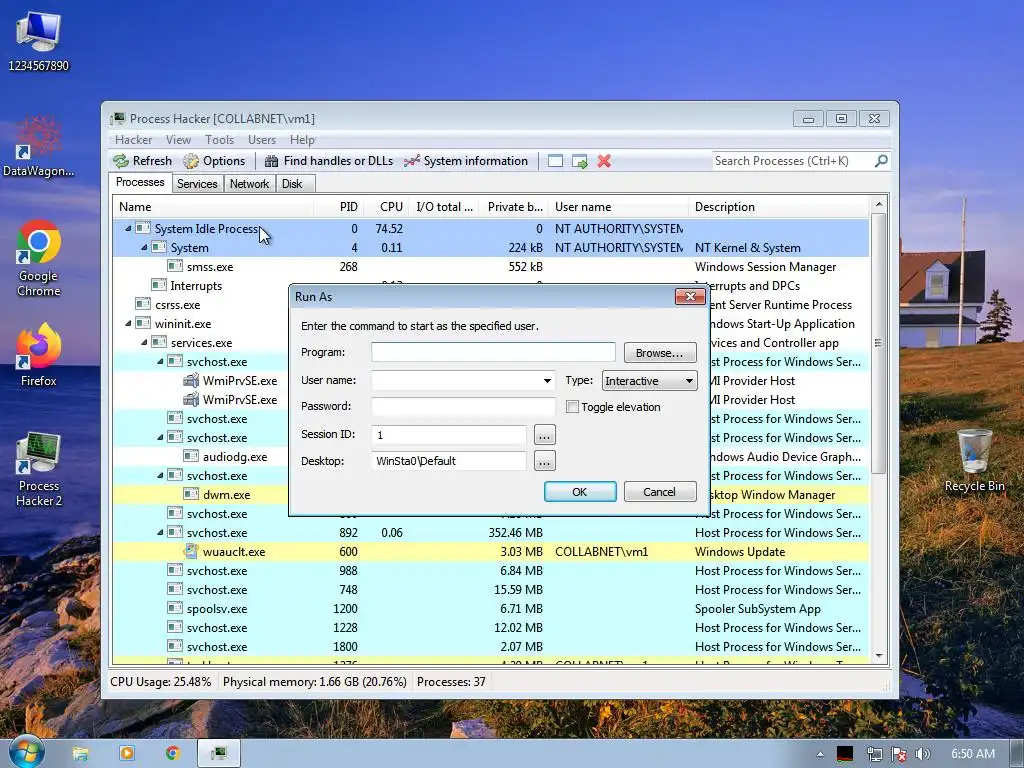Click the search magnifier icon

(x=881, y=161)
